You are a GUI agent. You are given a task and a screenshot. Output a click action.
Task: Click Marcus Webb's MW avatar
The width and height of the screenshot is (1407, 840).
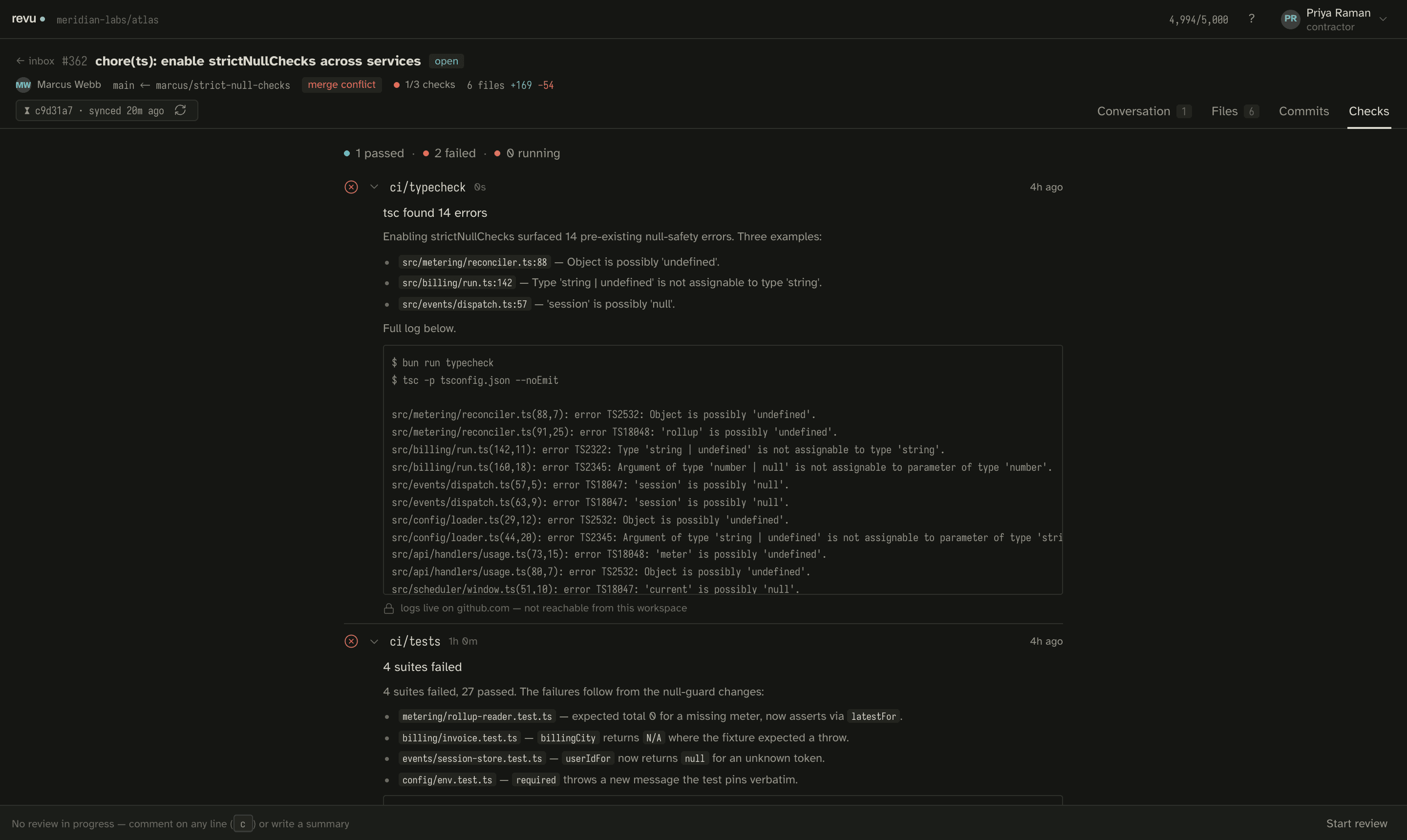coord(23,85)
